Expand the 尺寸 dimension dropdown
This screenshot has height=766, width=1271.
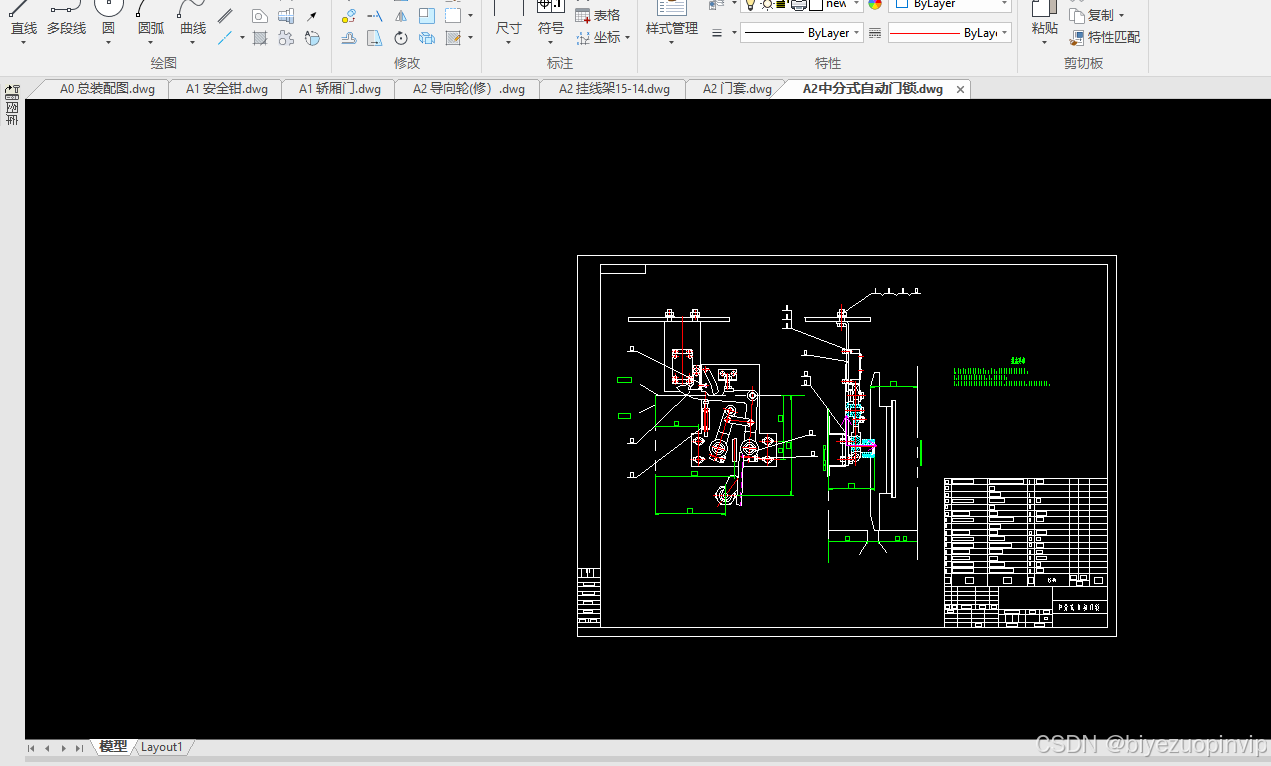pyautogui.click(x=508, y=30)
